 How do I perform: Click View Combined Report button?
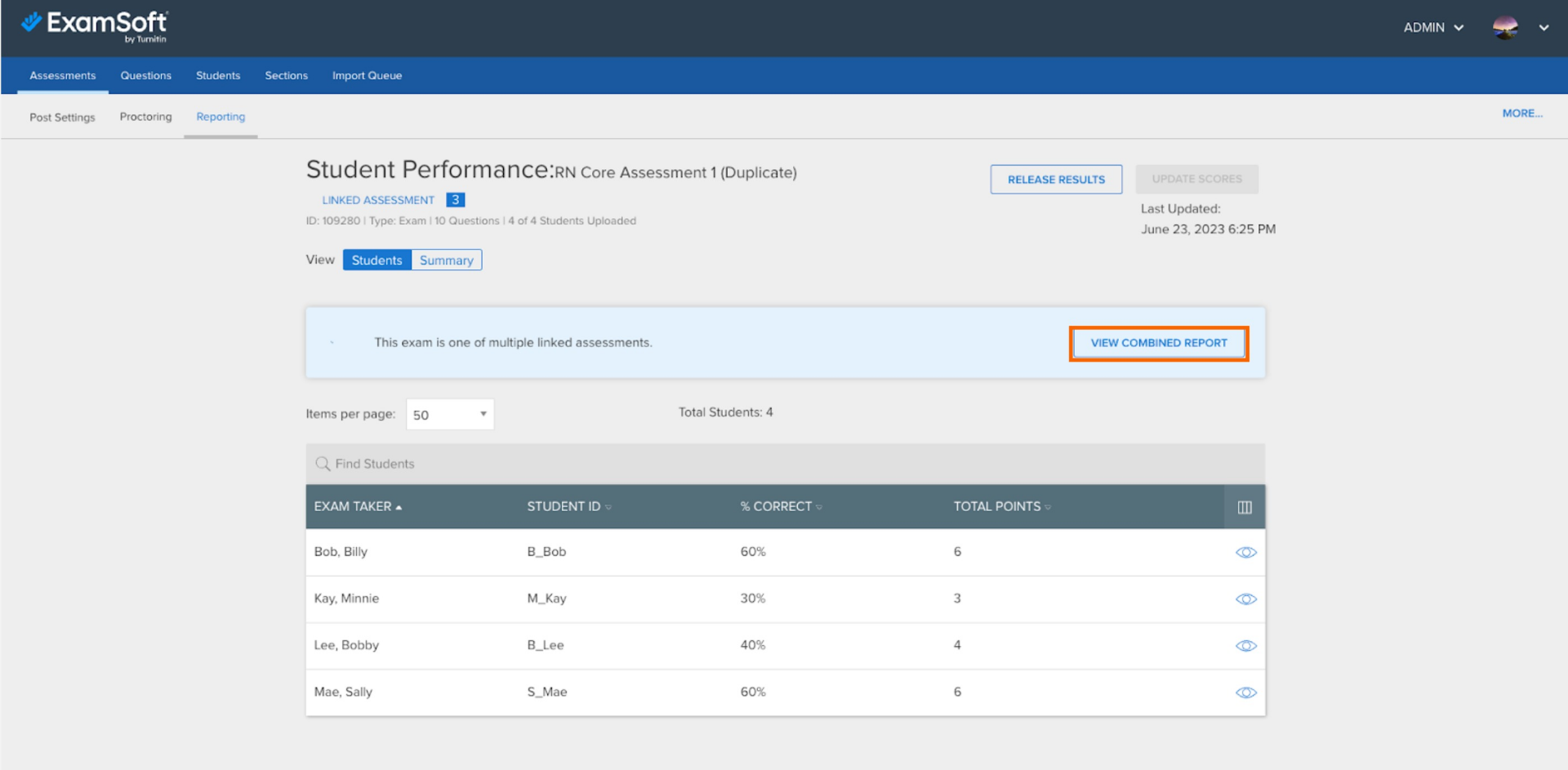pos(1158,344)
